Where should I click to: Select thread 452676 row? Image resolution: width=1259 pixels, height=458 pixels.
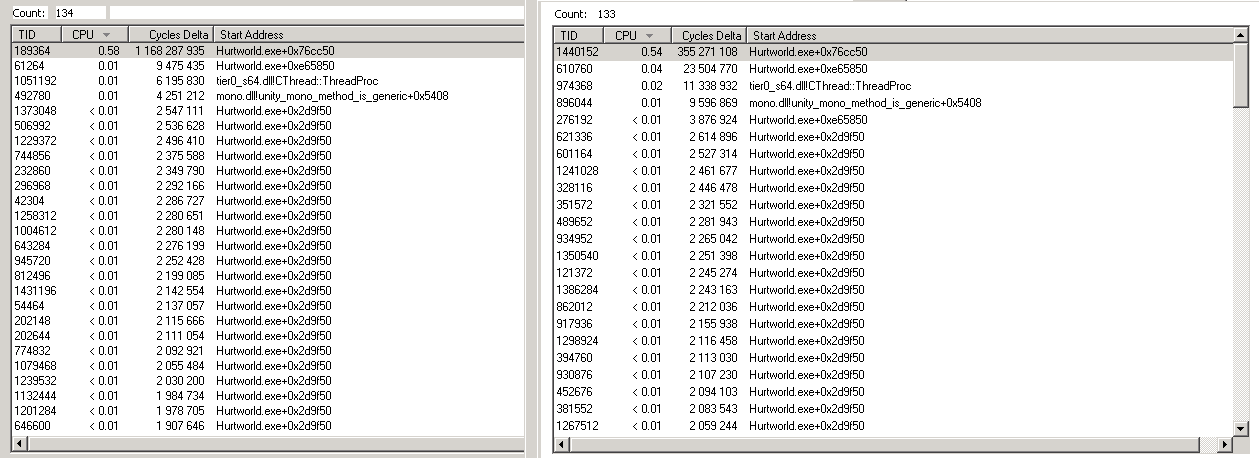click(892, 391)
